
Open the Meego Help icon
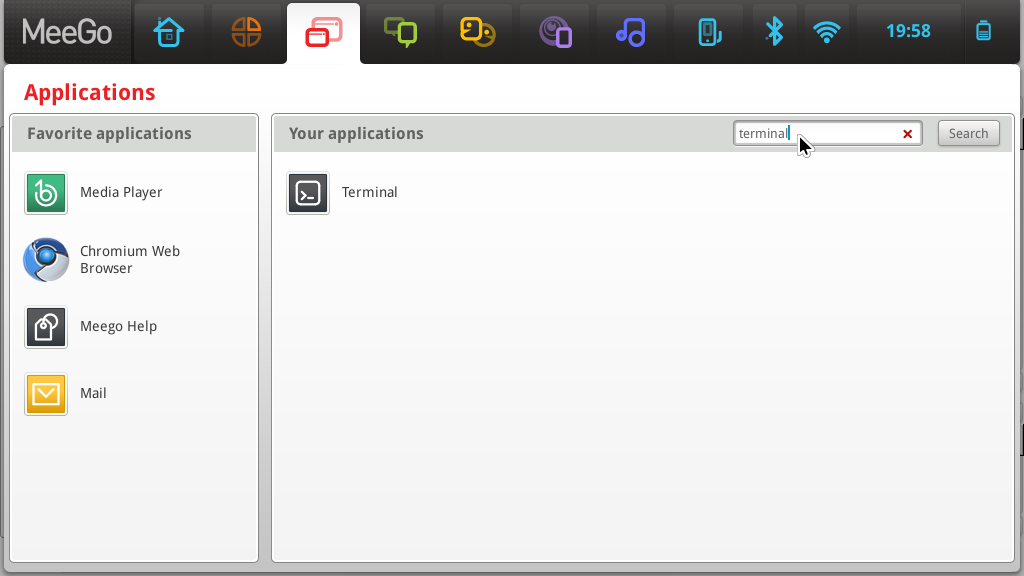tap(46, 327)
